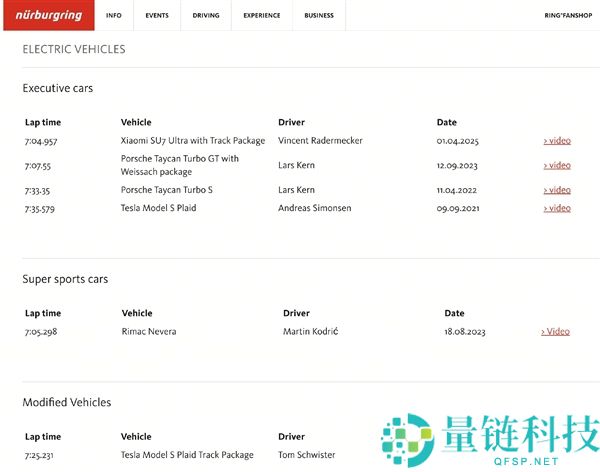Select date 09.09.2021

pos(458,209)
